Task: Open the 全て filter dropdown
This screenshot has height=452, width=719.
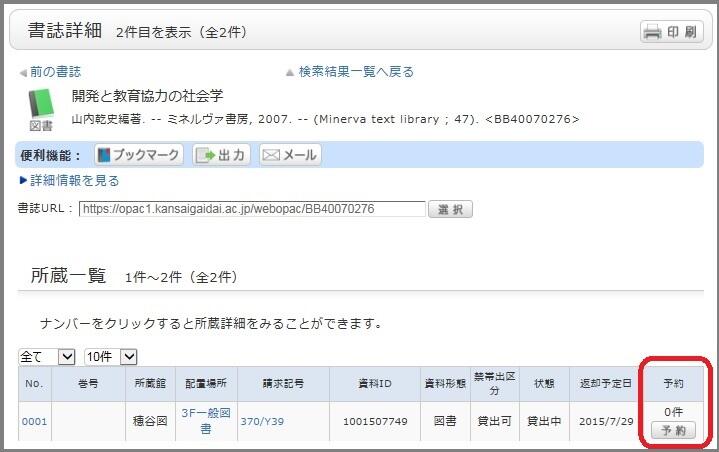Action: tap(47, 356)
